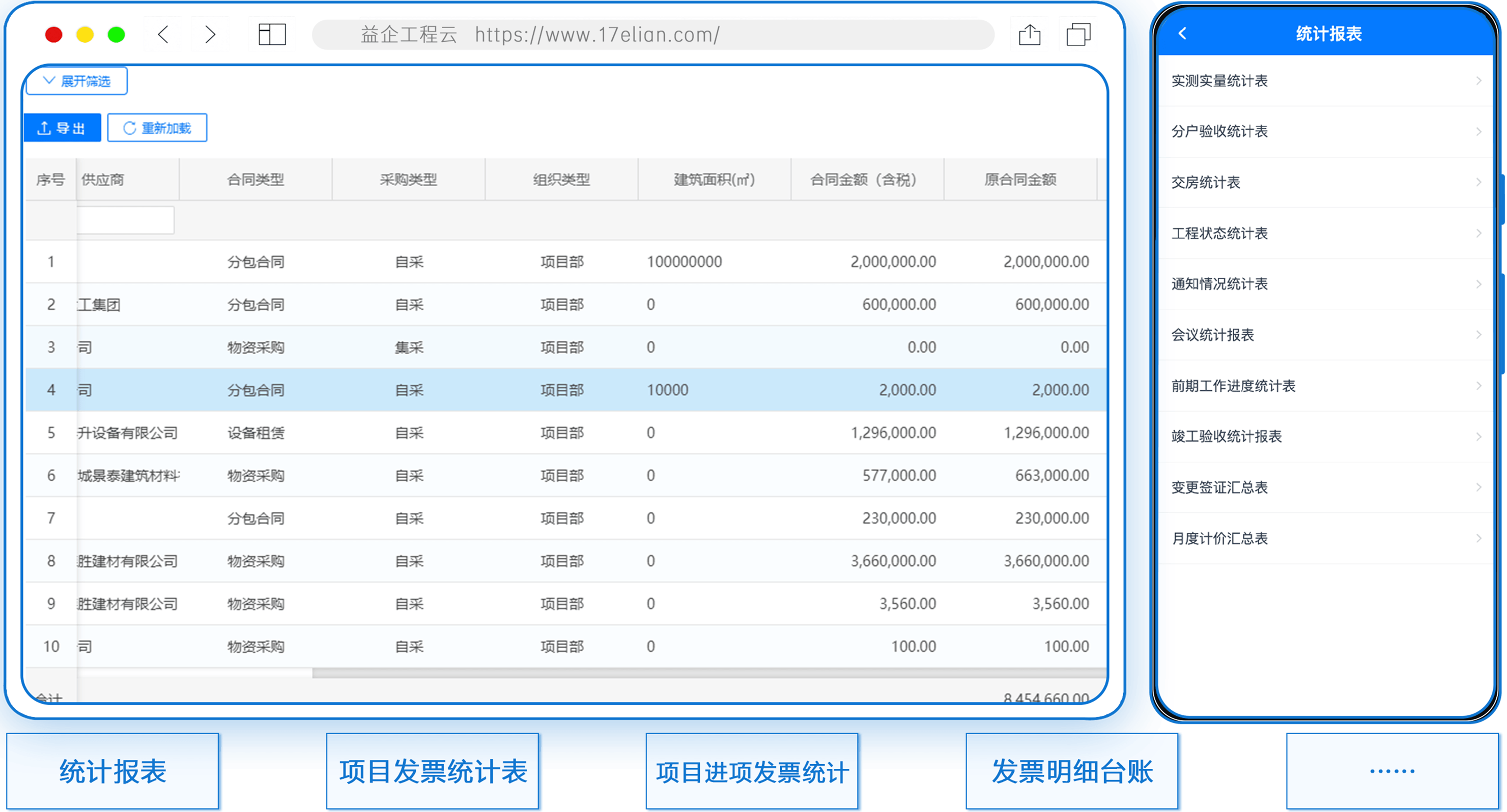Open 工程状态统计表 in the phone list
This screenshot has width=1507, height=812.
(x=1326, y=233)
